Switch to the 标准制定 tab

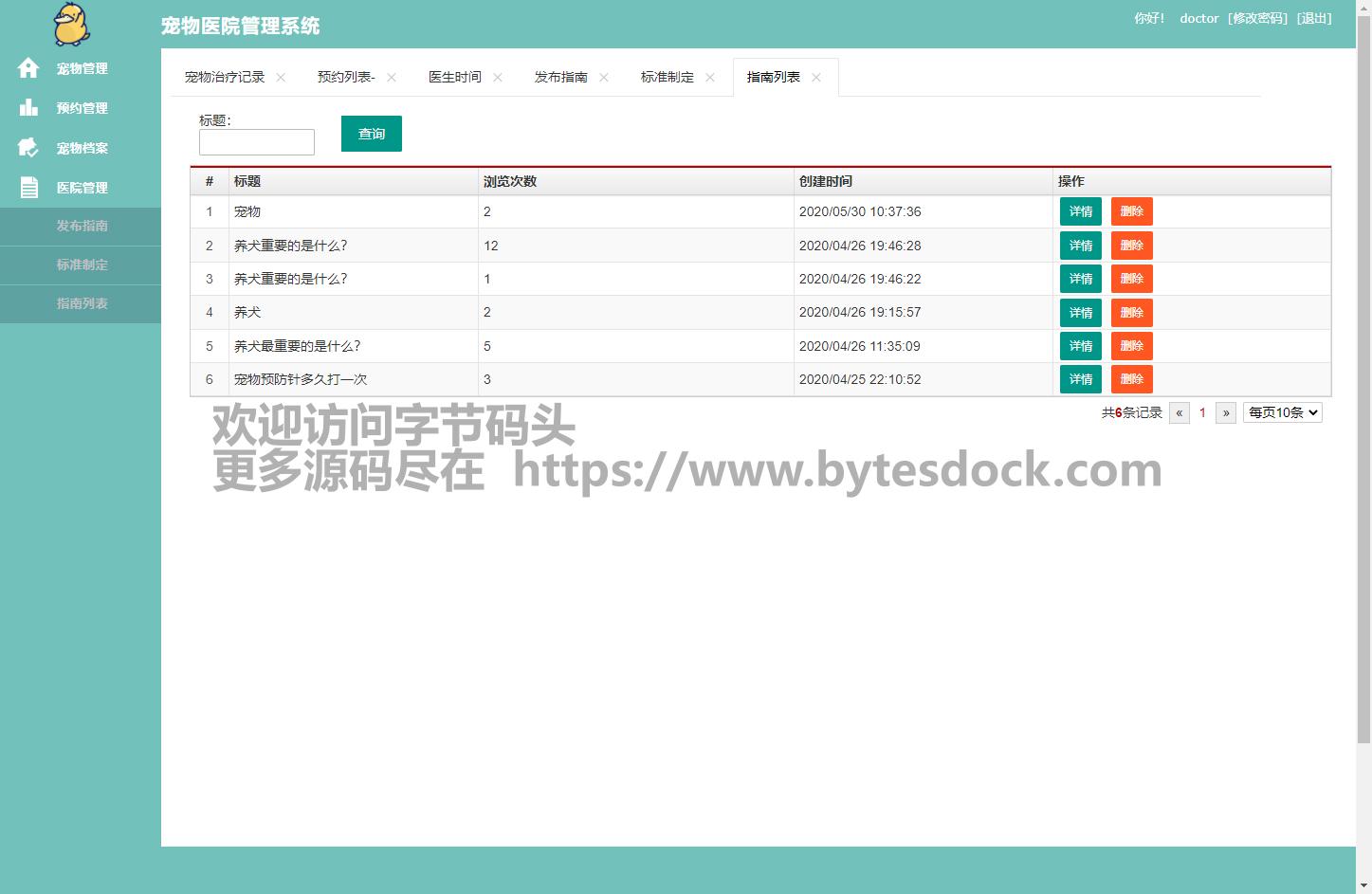click(667, 78)
